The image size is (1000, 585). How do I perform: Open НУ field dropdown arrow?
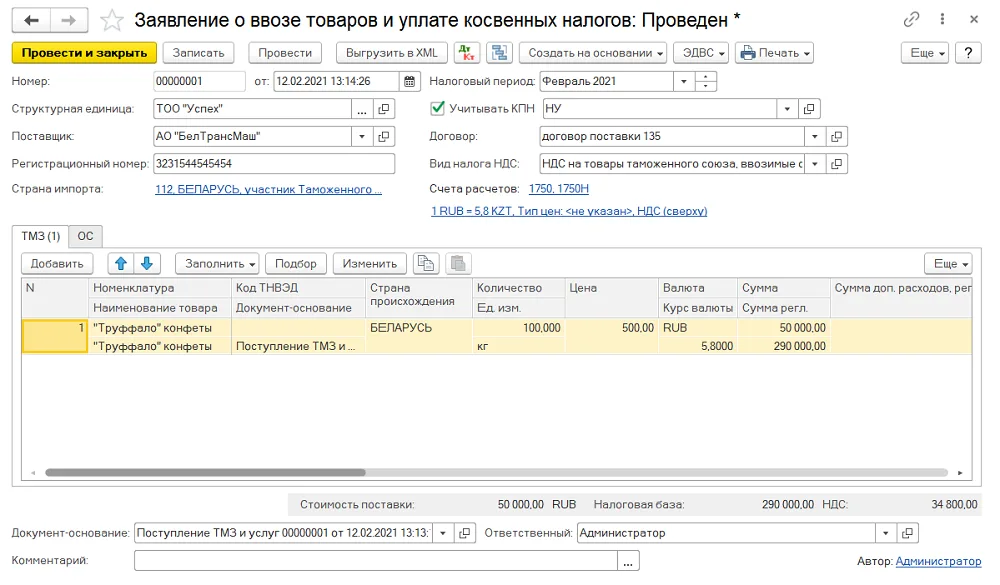(787, 109)
